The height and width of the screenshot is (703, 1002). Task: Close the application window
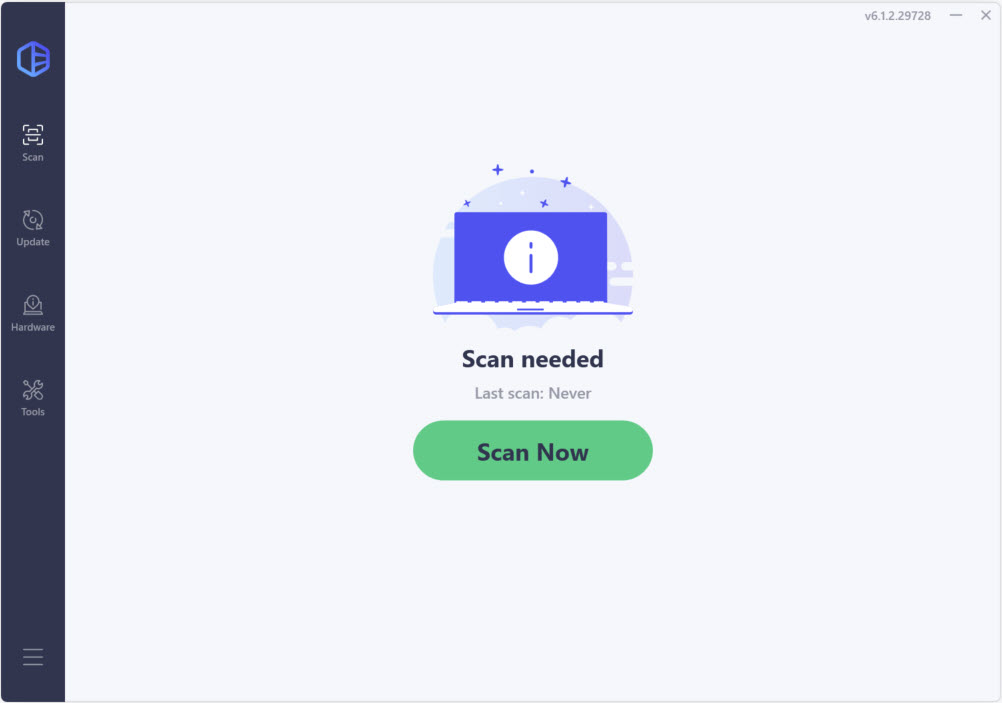click(x=985, y=15)
